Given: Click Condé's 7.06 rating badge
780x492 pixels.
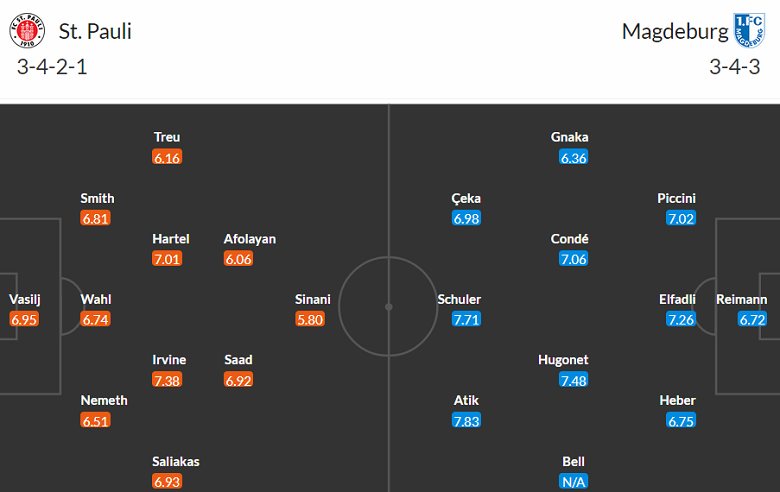Looking at the screenshot, I should (x=574, y=259).
